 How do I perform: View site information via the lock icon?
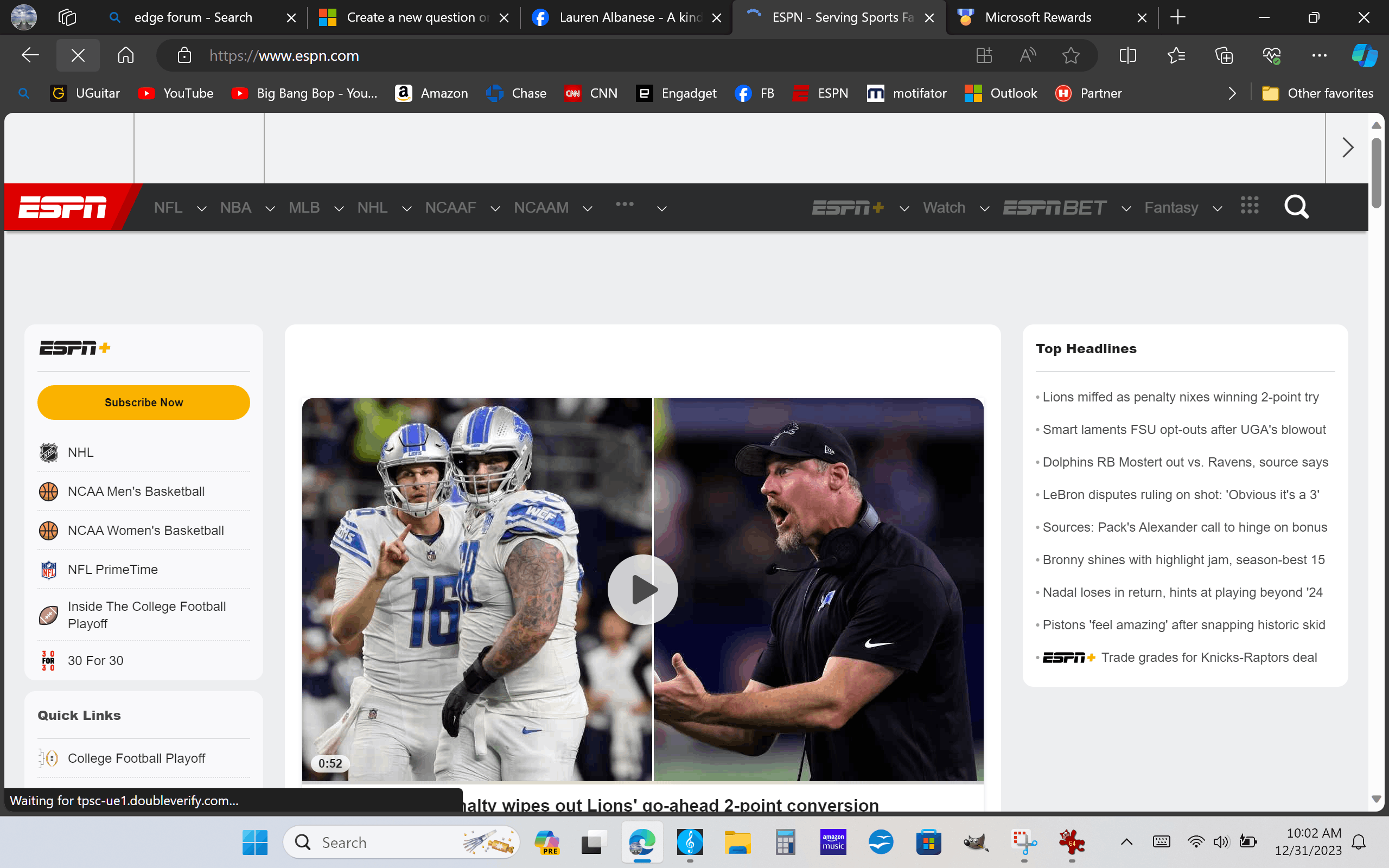point(184,56)
